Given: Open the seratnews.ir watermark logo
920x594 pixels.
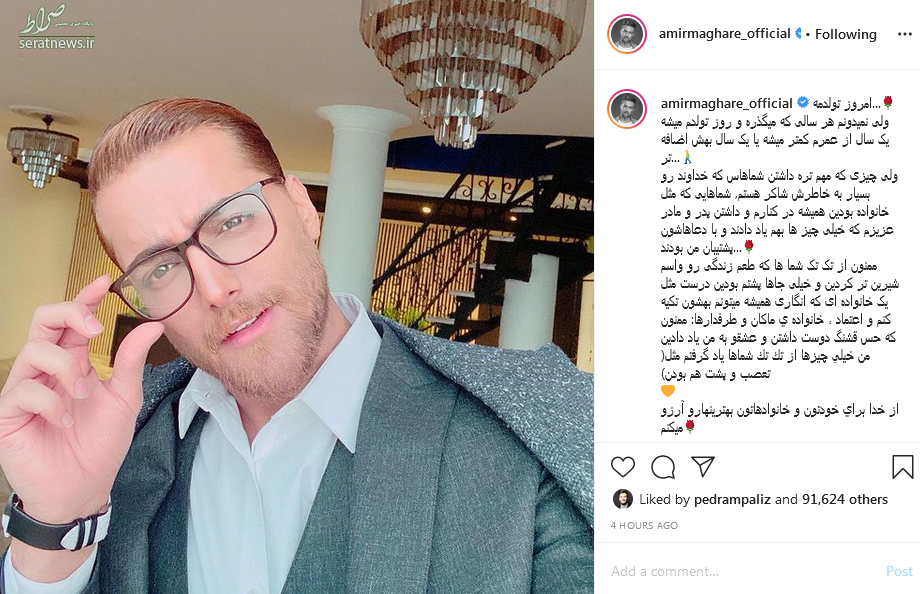Looking at the screenshot, I should coord(56,28).
